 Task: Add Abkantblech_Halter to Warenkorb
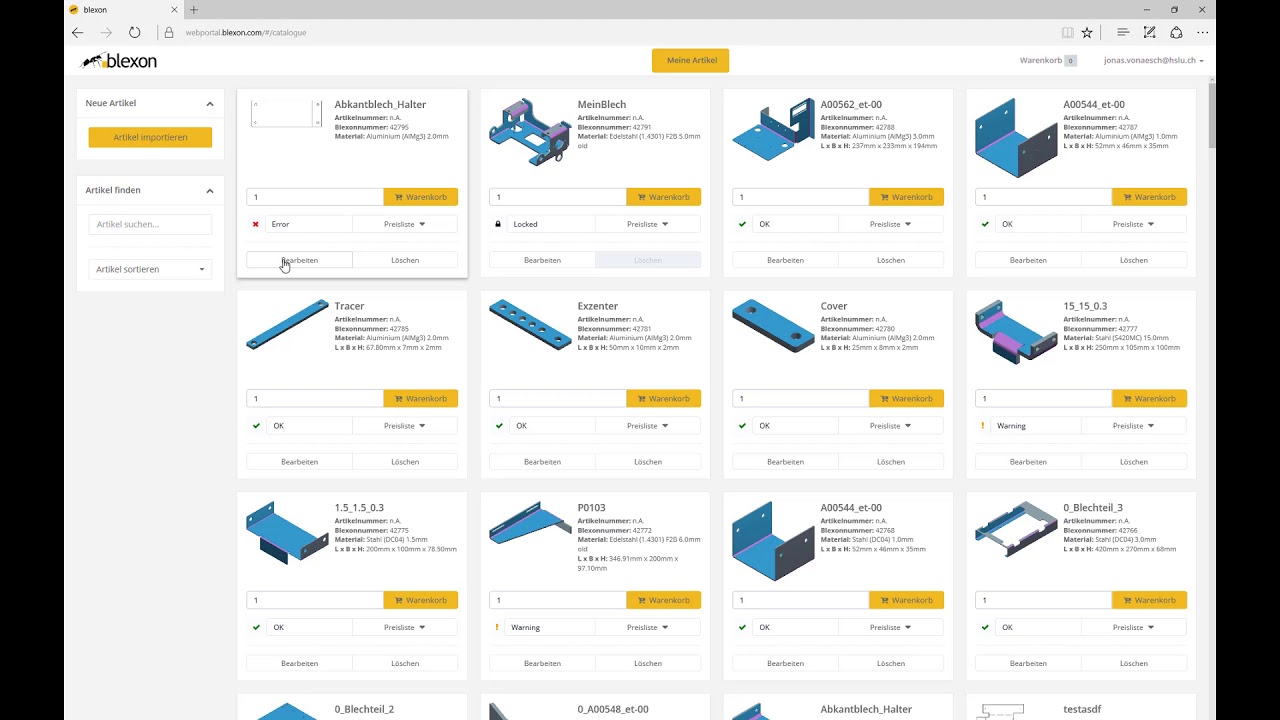(x=420, y=197)
